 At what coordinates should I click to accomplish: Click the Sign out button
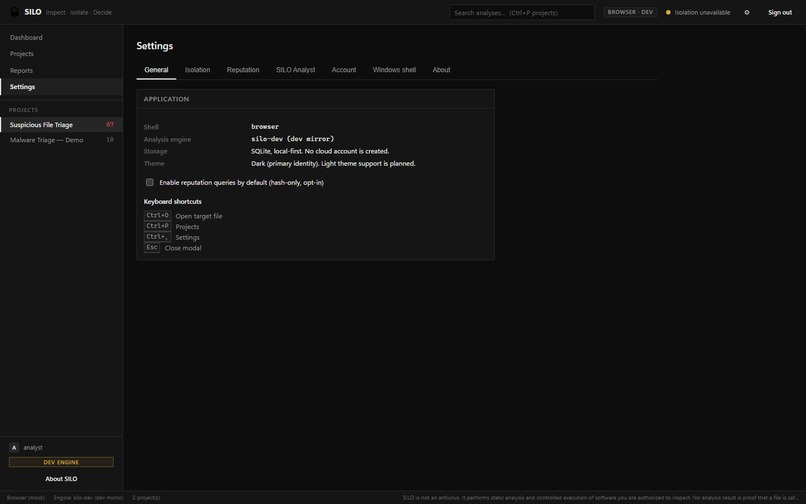pos(780,12)
